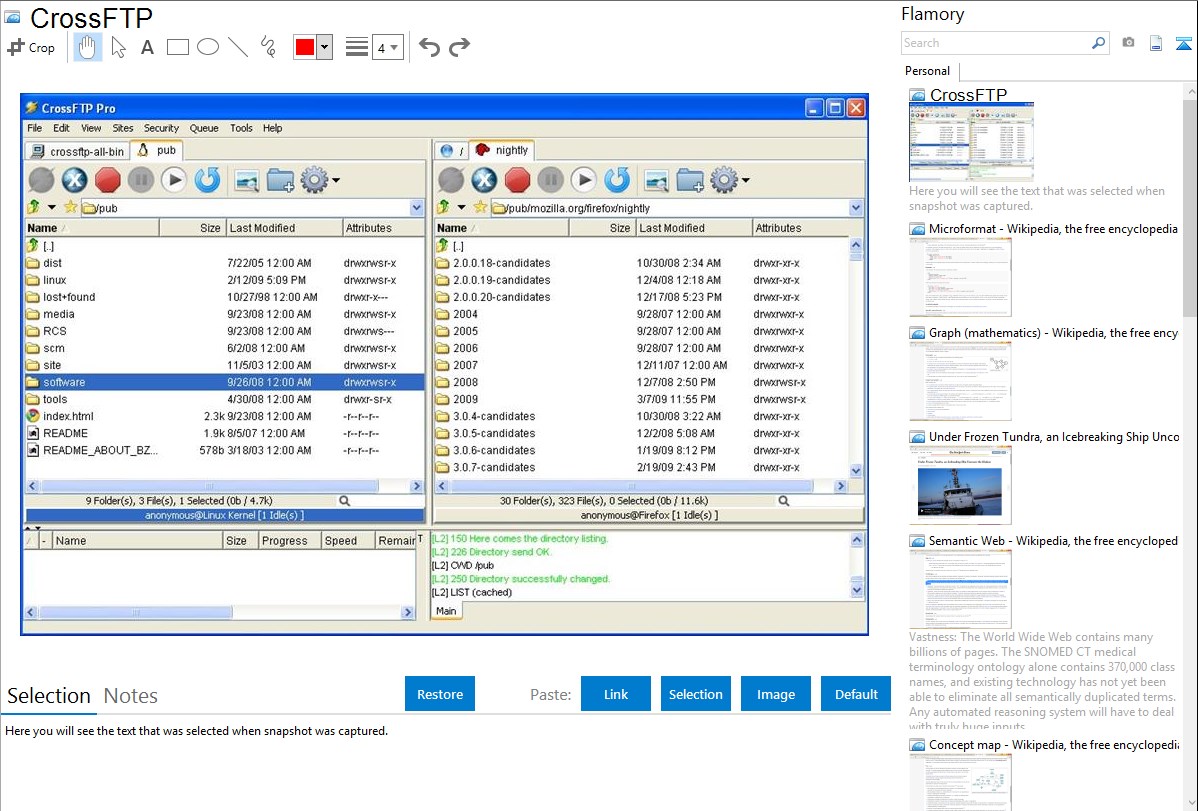This screenshot has height=811, width=1198.
Task: Select the software folder row
Action: [225, 382]
